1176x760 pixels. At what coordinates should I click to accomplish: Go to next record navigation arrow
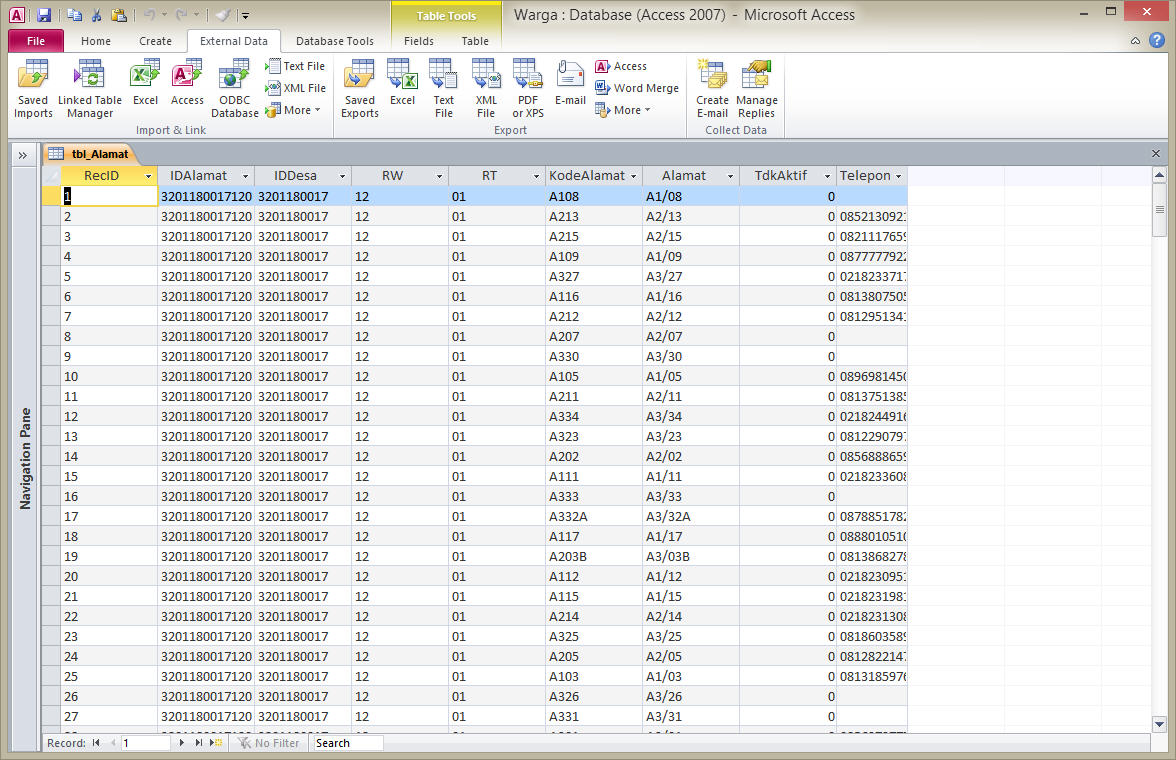pyautogui.click(x=182, y=743)
